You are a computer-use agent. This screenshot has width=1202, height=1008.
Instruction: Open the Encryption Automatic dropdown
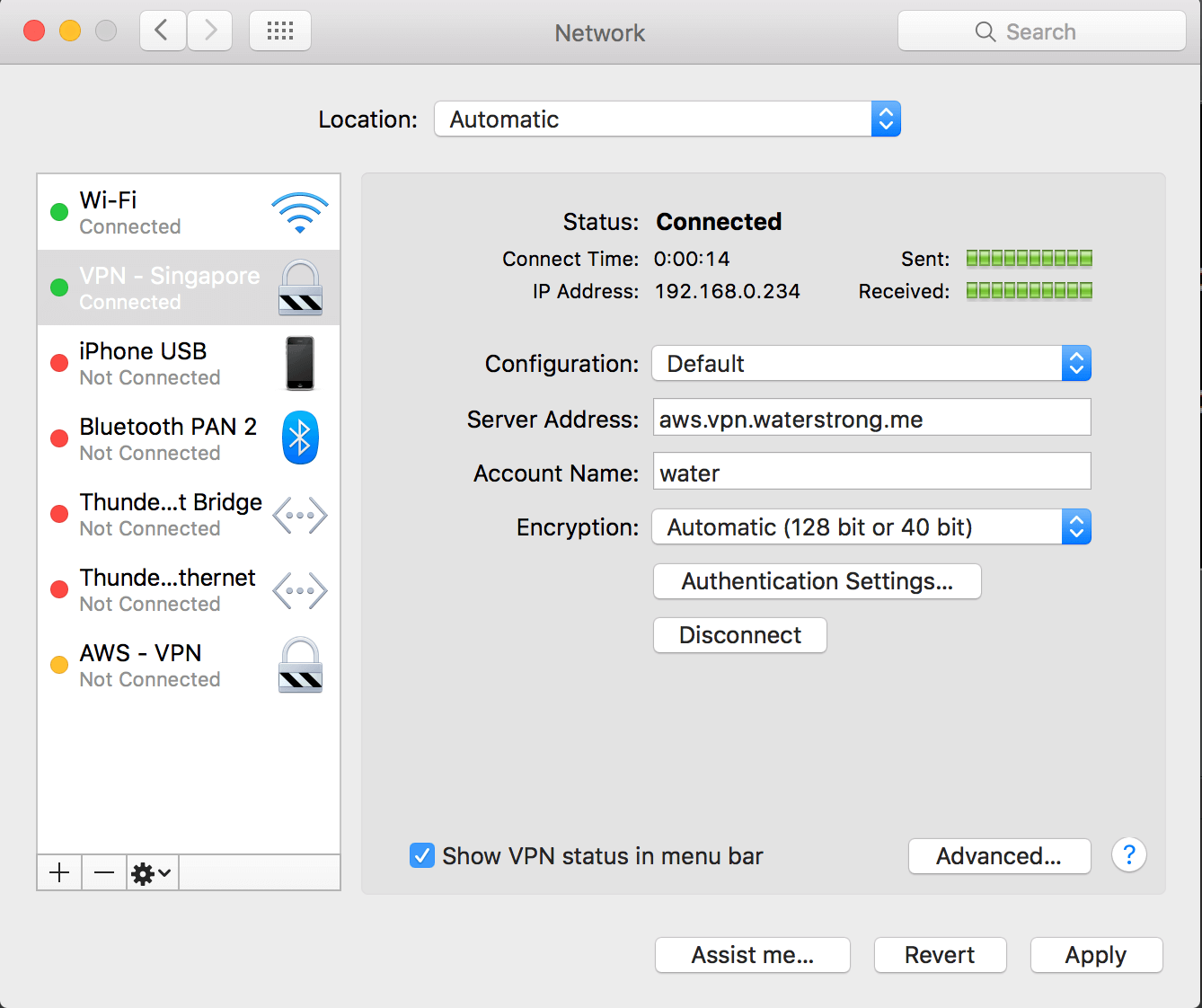(x=871, y=527)
